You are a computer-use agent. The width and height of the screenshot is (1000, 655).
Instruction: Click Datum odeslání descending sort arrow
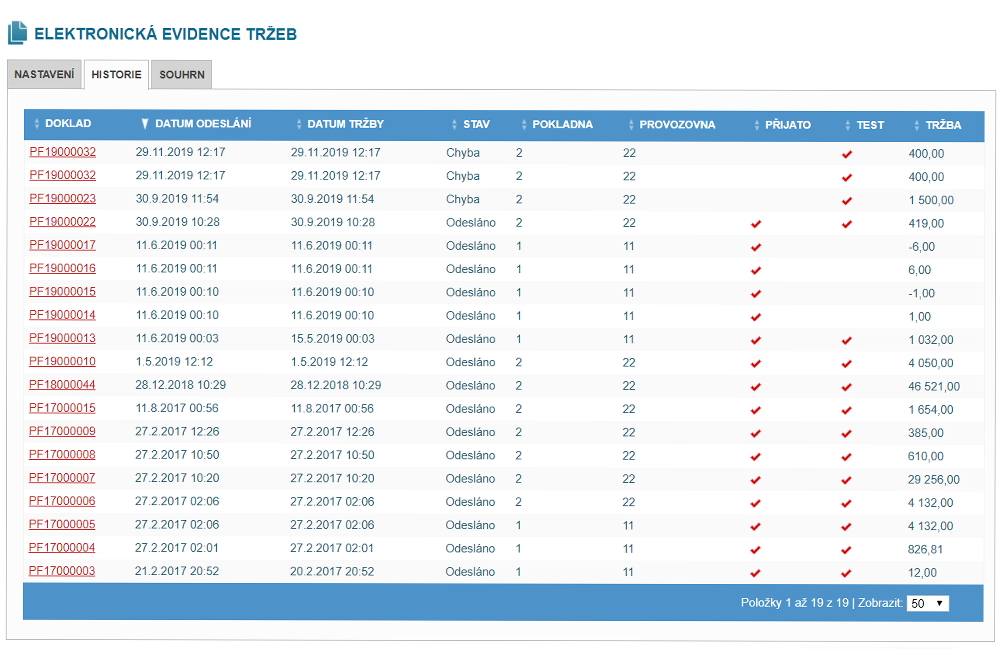145,125
